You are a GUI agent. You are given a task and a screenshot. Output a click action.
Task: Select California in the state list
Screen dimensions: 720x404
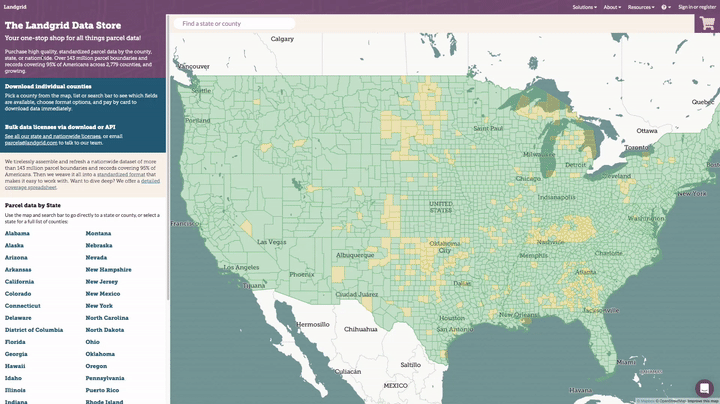pyautogui.click(x=19, y=281)
